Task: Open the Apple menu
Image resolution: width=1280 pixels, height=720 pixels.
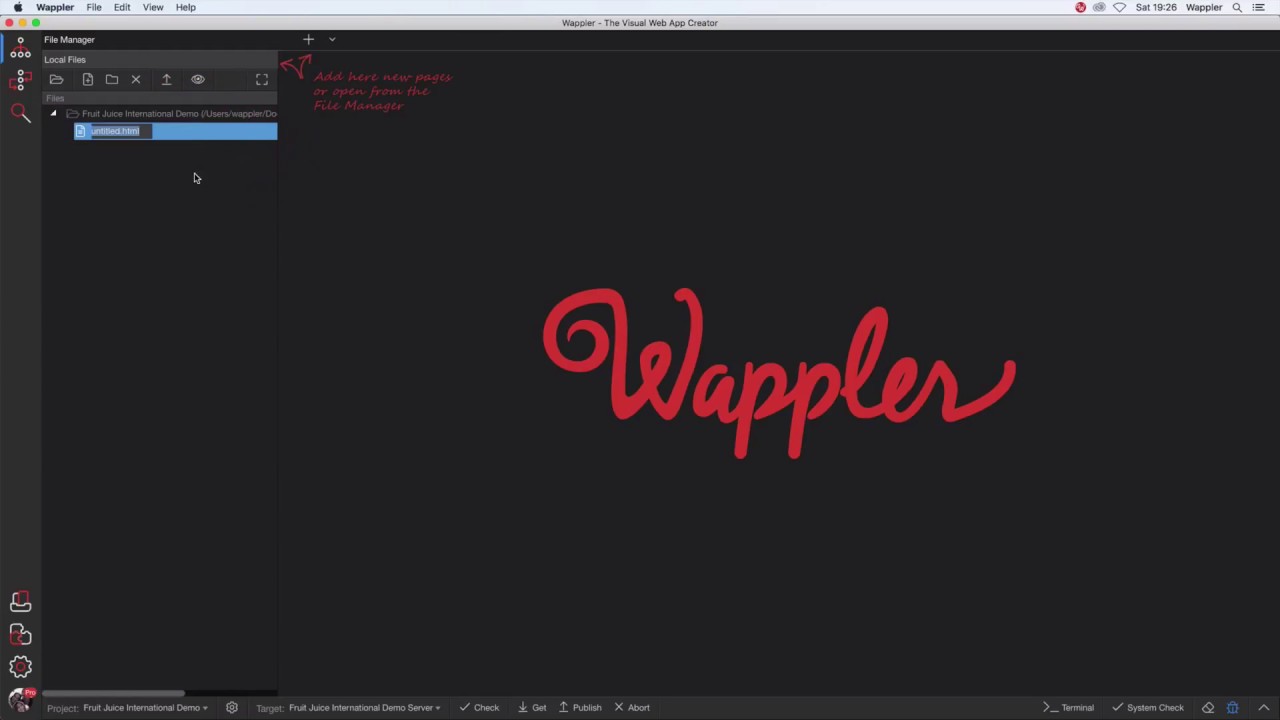Action: [x=18, y=7]
